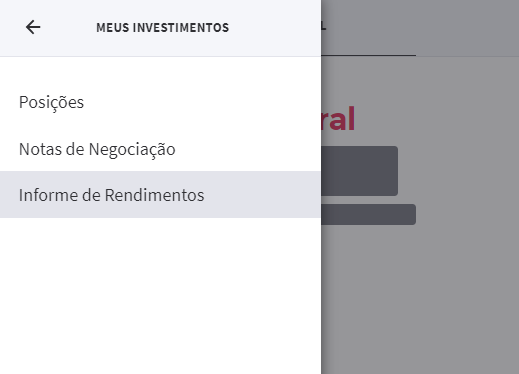Return to the previous menu with the arrow
This screenshot has height=374, width=519.
pyautogui.click(x=33, y=27)
